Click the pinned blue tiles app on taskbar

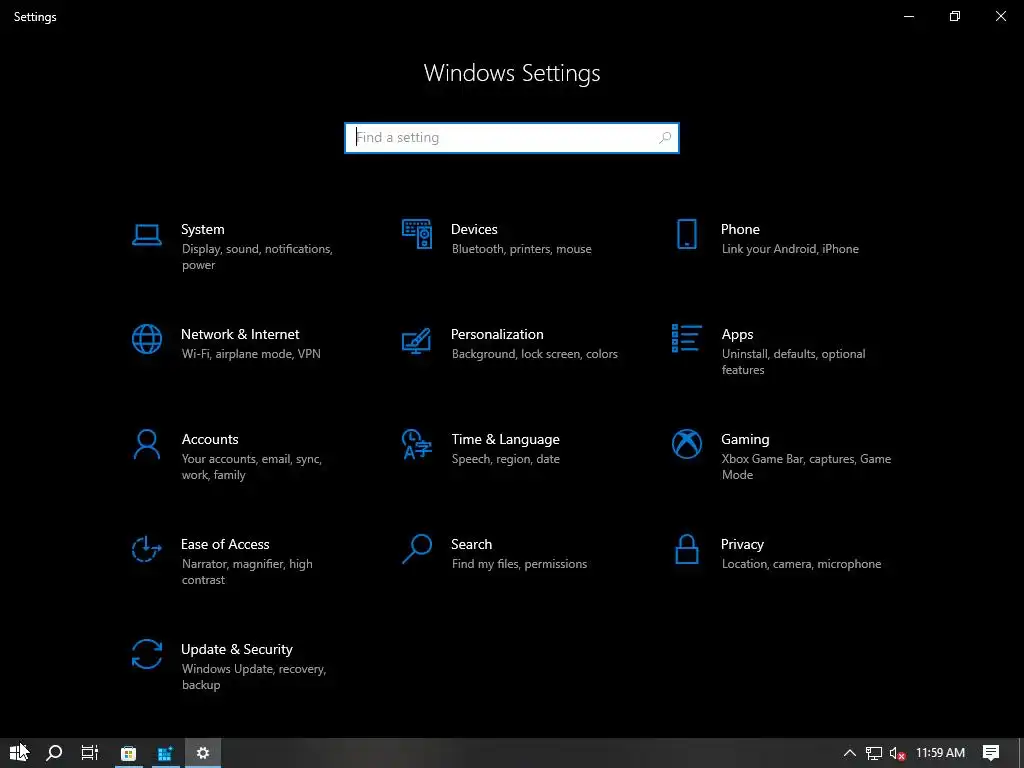coord(165,753)
